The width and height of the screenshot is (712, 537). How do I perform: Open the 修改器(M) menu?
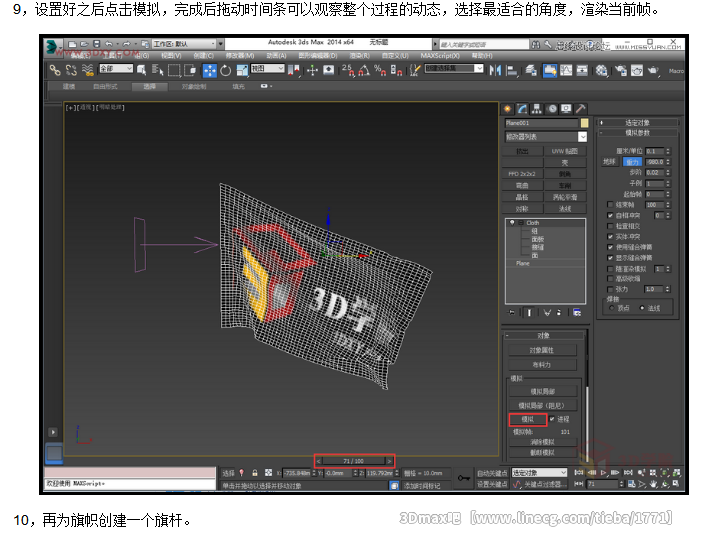[x=240, y=55]
